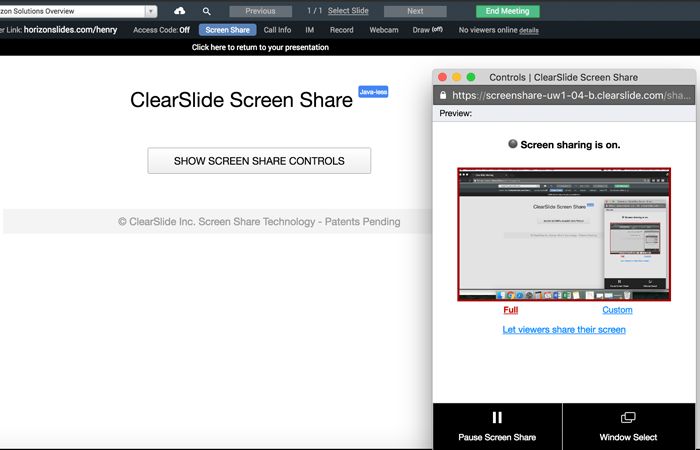Screen dimensions: 700x450
Task: Select Custom screen share mode
Action: (617, 310)
